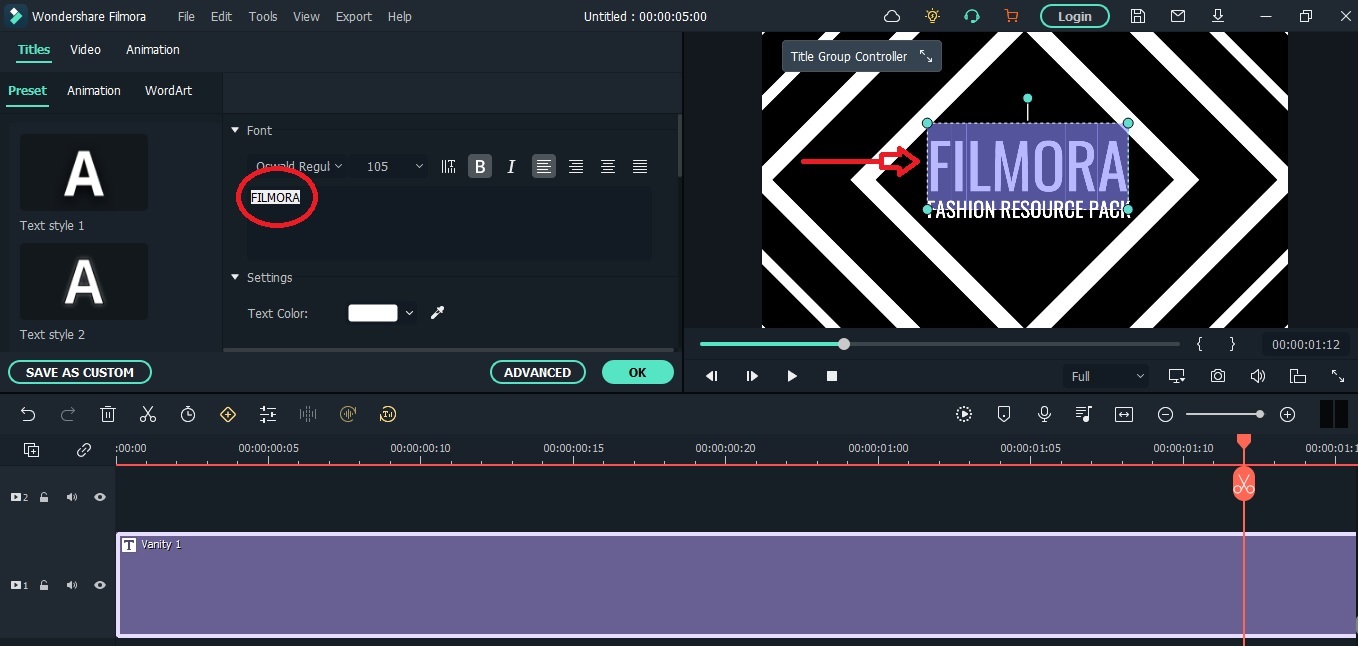Open the orange audio stretch icon

(348, 414)
